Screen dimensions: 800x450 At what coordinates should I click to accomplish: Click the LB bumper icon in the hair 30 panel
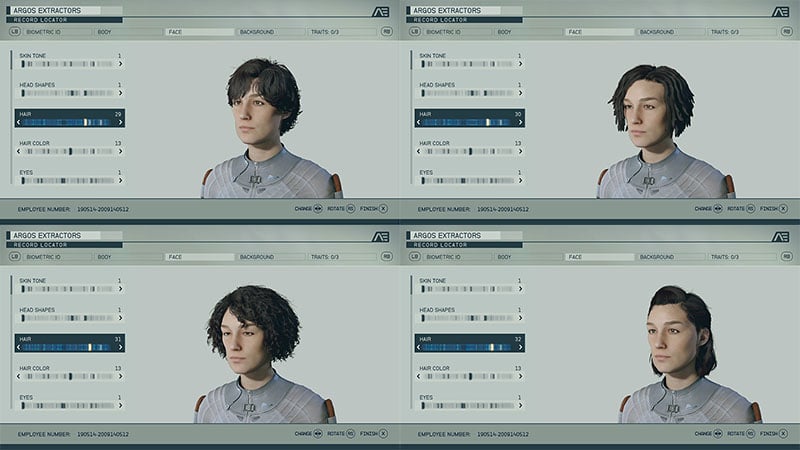(414, 32)
